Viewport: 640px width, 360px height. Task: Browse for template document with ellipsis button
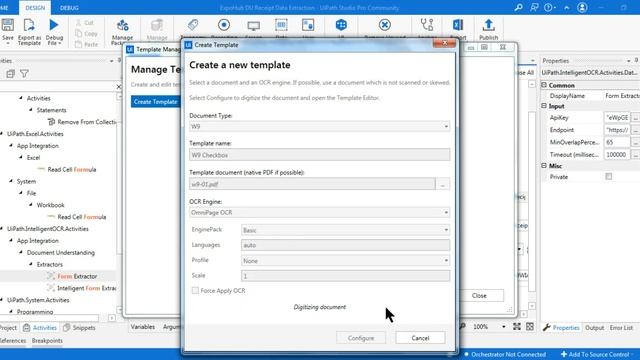click(x=442, y=184)
